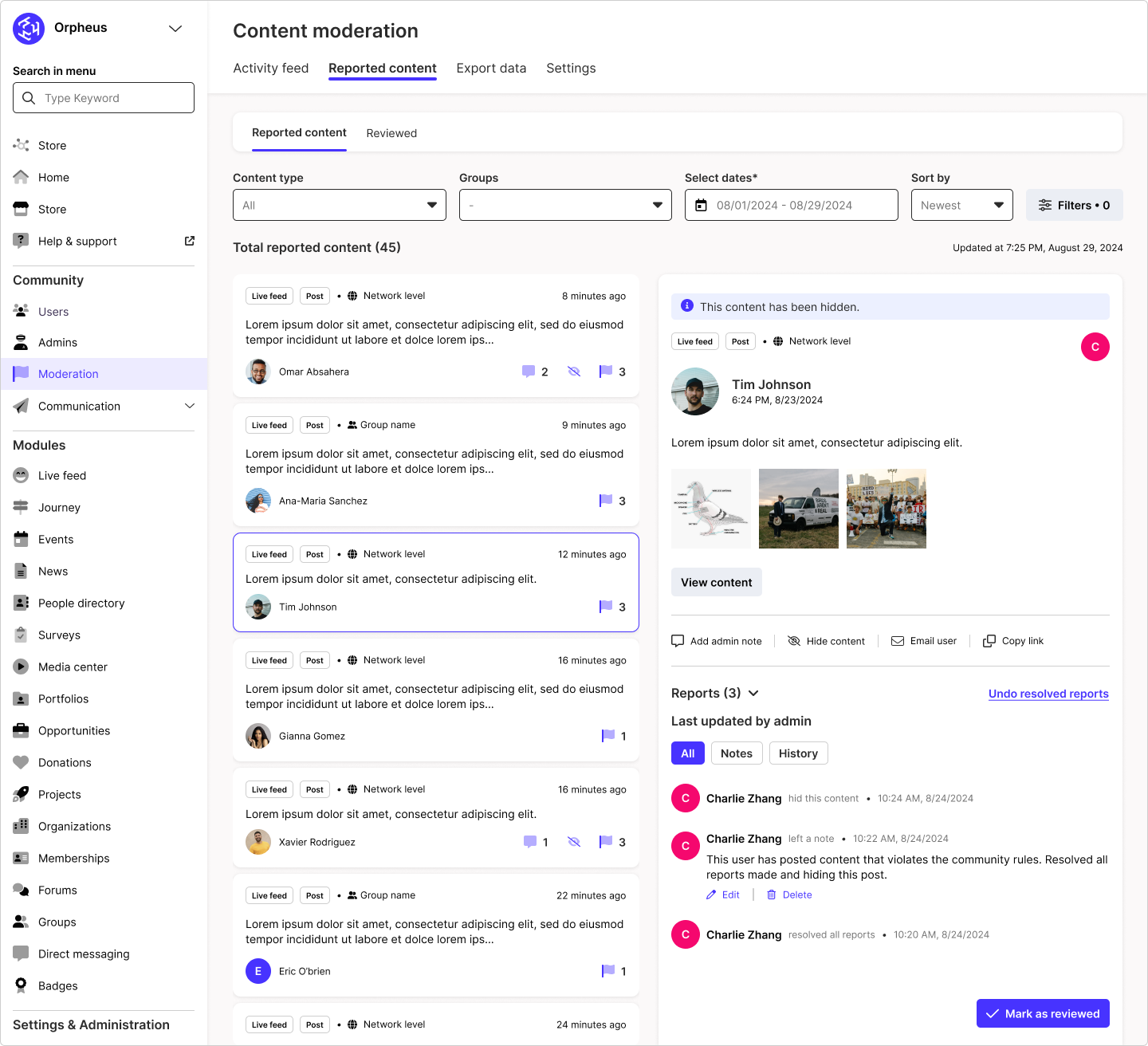Image resolution: width=1148 pixels, height=1046 pixels.
Task: Open the date range picker field
Action: (792, 205)
